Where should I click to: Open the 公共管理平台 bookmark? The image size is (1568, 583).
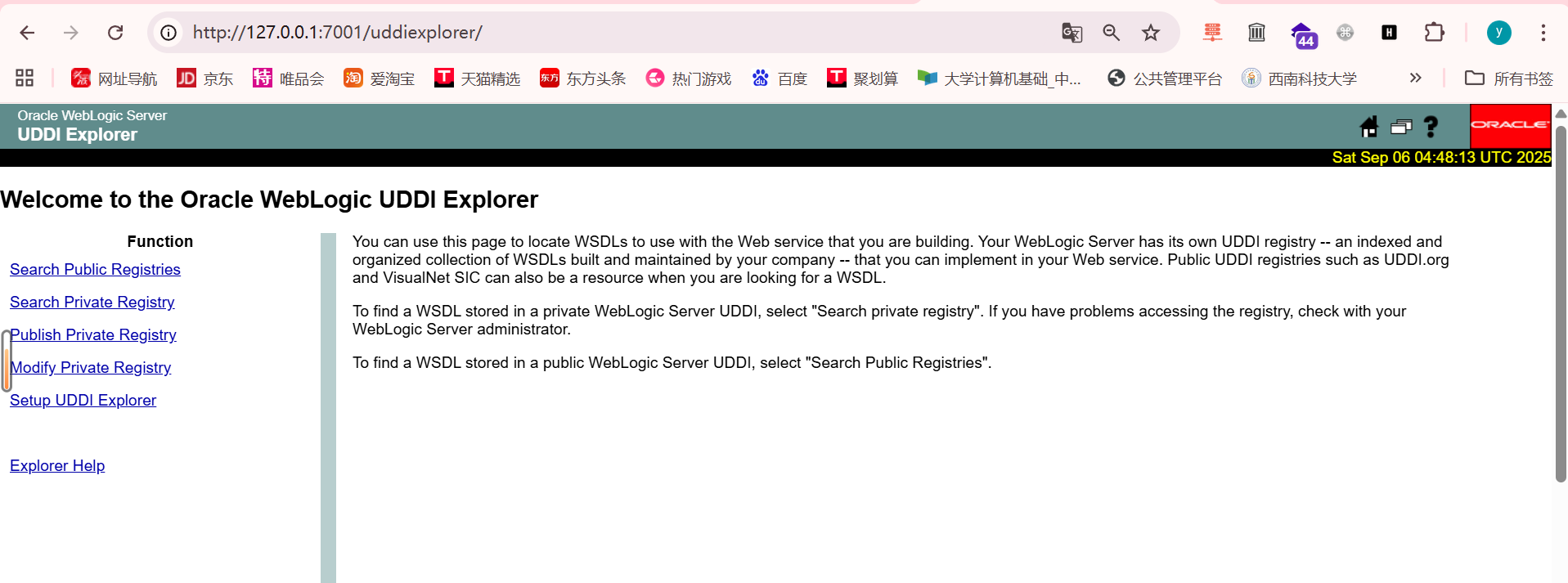point(1165,78)
